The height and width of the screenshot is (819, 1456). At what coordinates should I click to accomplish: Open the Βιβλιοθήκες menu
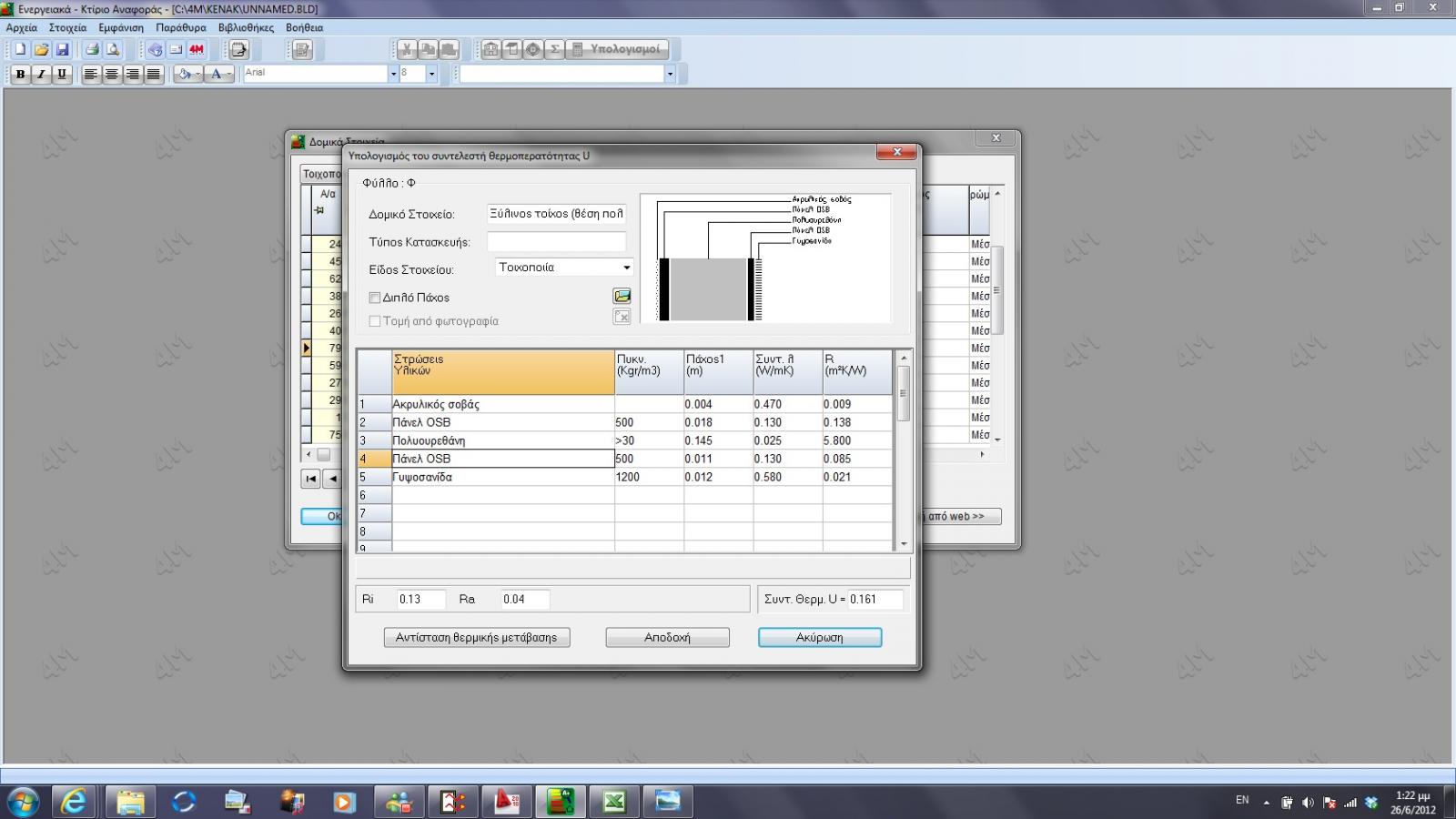pyautogui.click(x=246, y=27)
